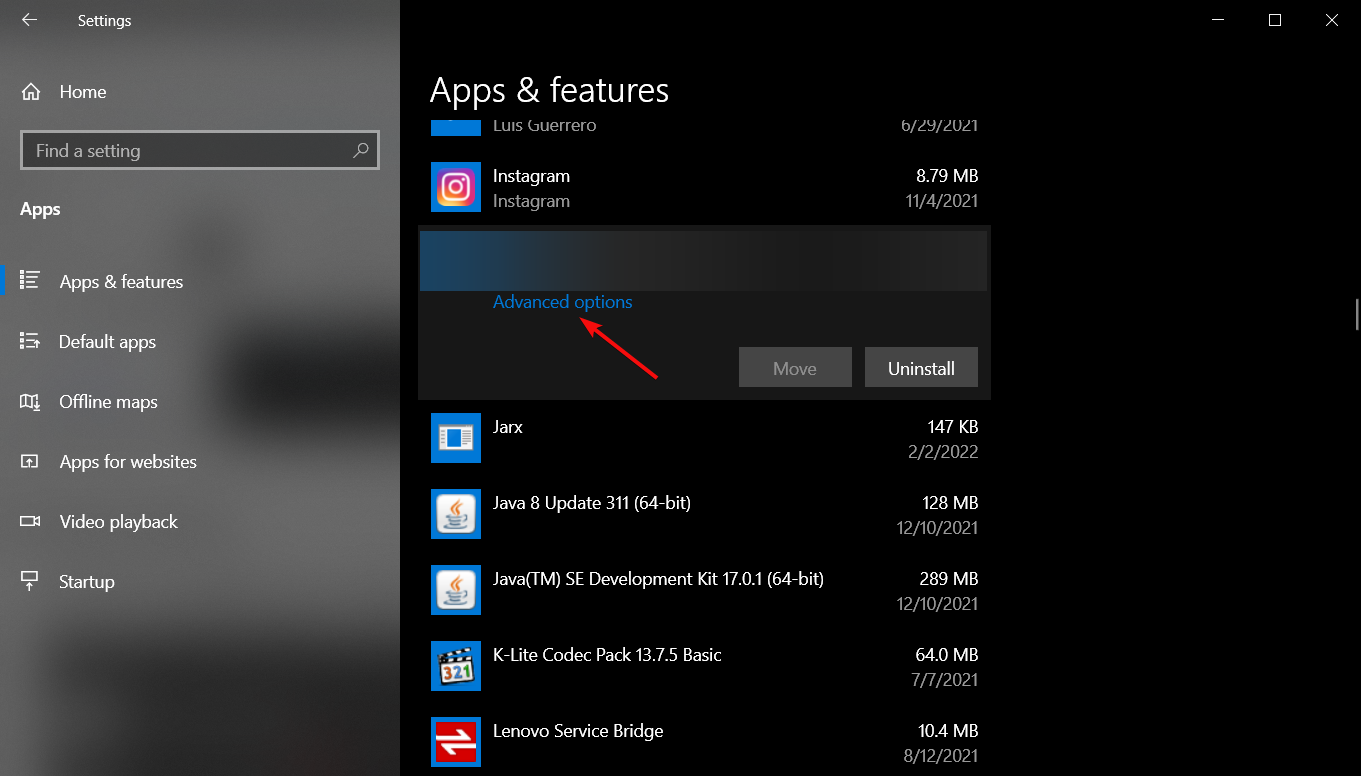Click the search magnifier icon
This screenshot has height=776, width=1361.
[x=361, y=151]
